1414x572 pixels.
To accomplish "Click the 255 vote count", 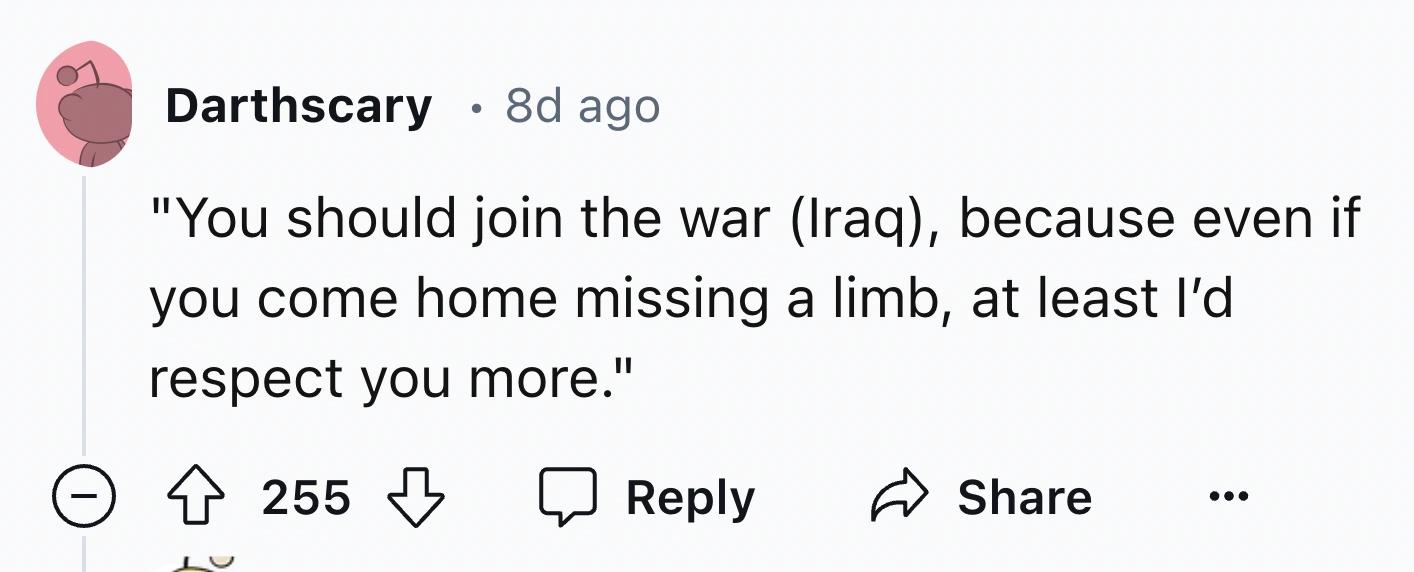I will tap(306, 497).
